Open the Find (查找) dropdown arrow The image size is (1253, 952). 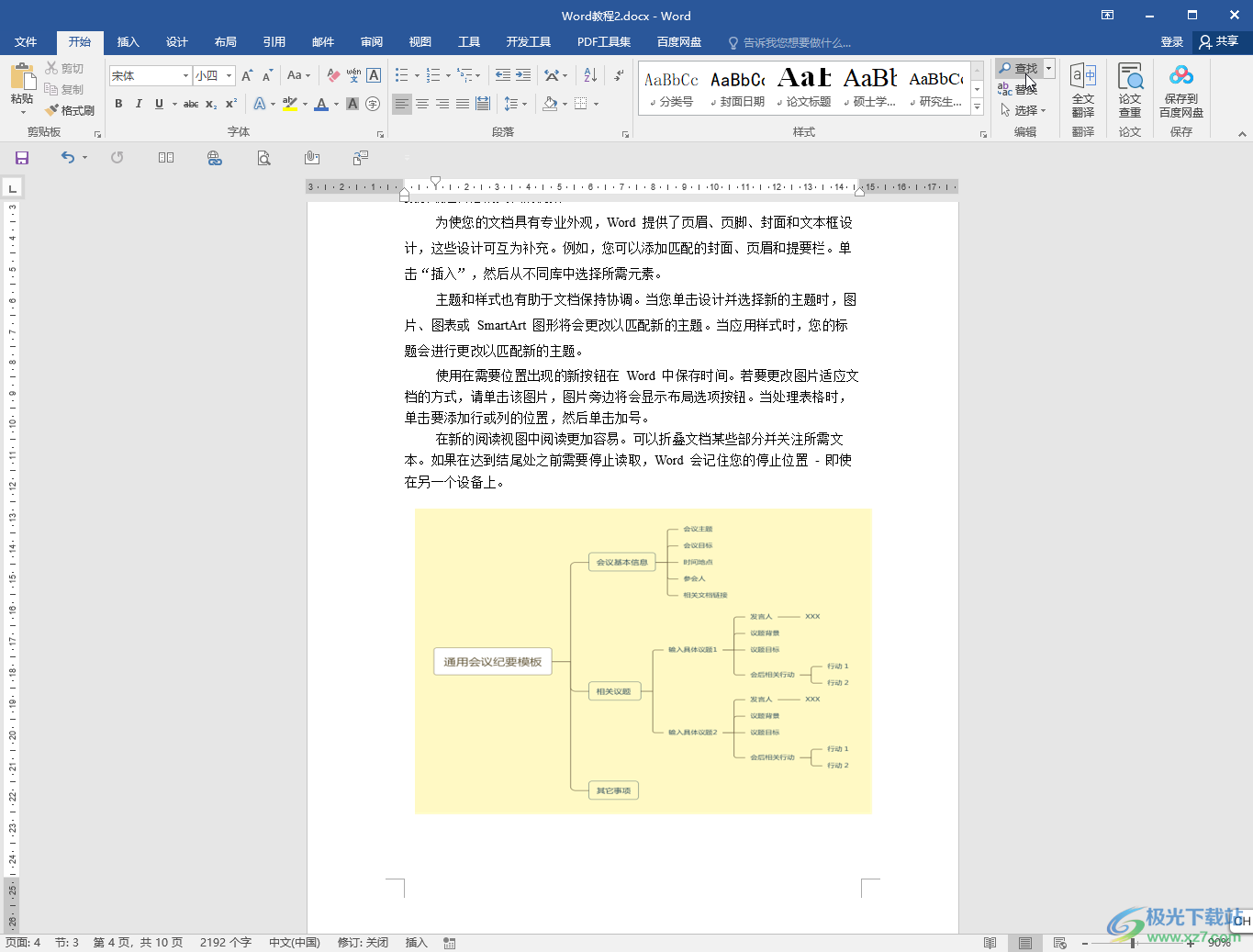coord(1048,68)
